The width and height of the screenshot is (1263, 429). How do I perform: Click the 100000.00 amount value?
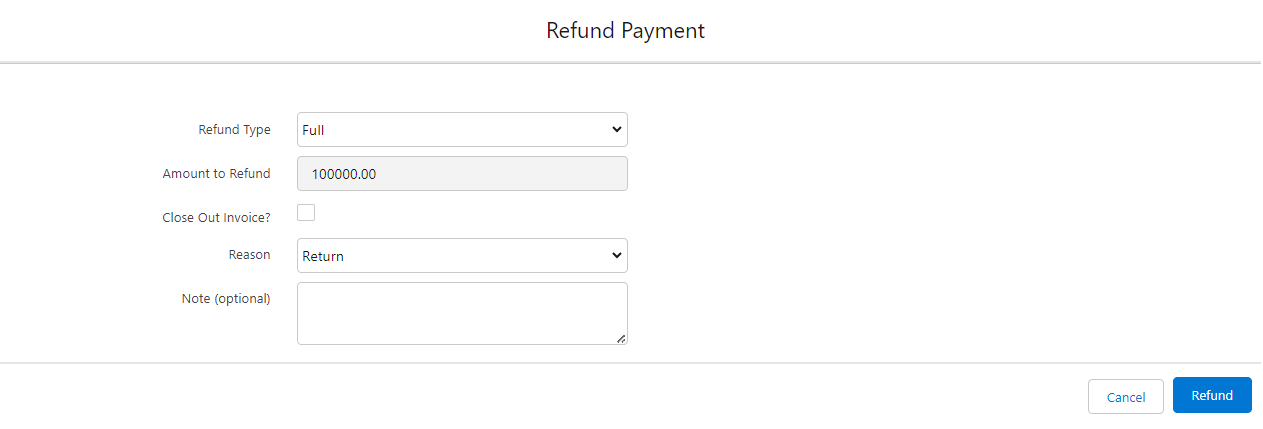click(344, 174)
